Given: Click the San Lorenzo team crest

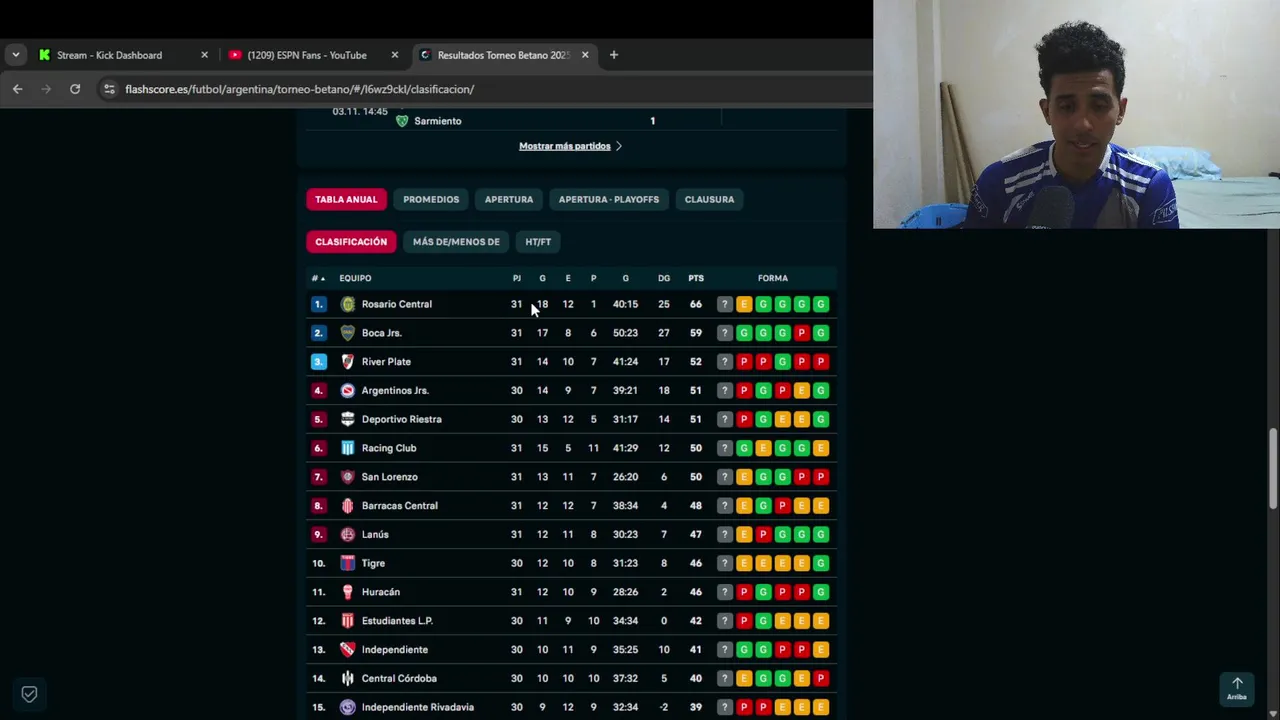Looking at the screenshot, I should tap(348, 477).
